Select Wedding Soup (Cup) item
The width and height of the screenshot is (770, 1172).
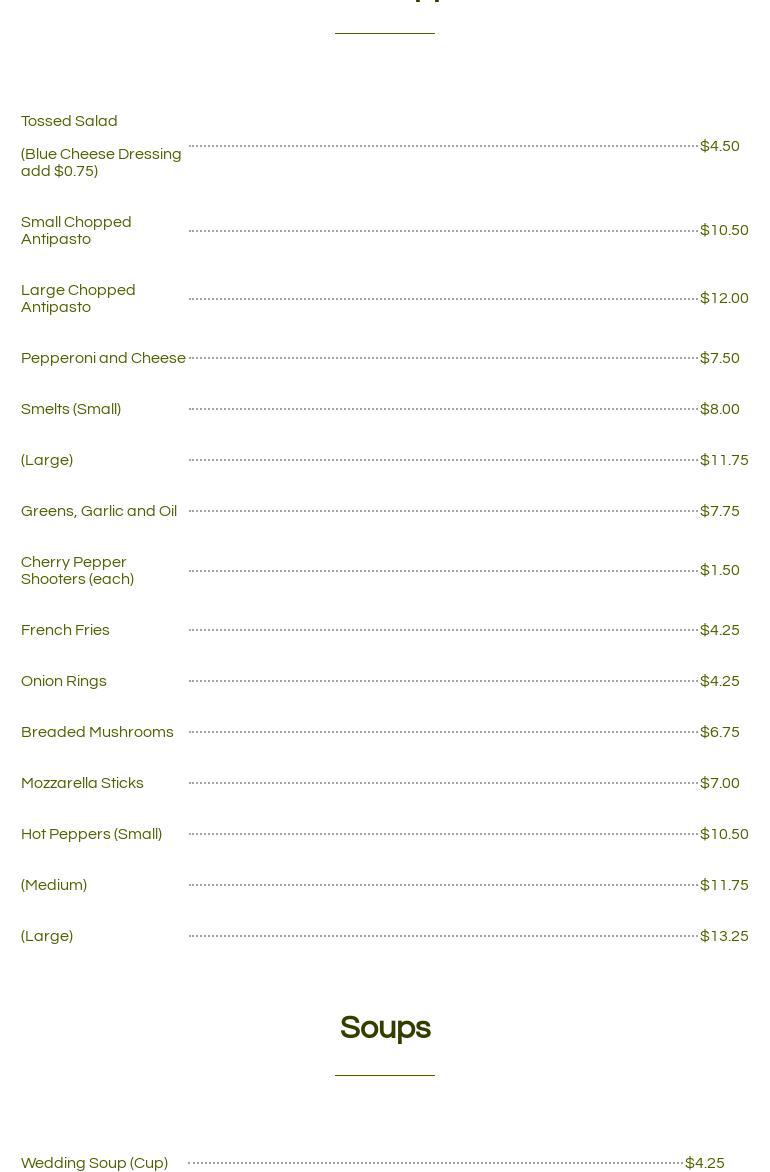[x=94, y=1163]
